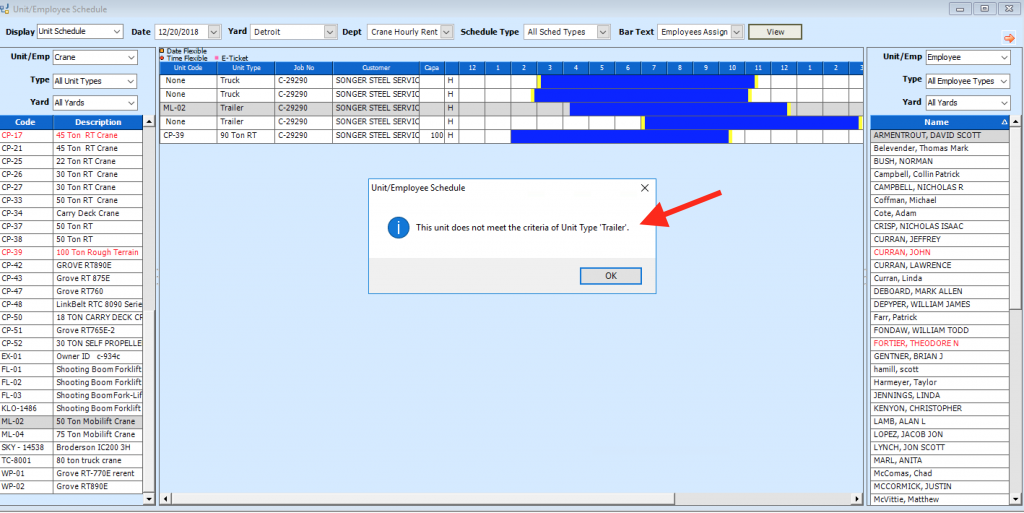Viewport: 1024px width, 513px height.
Task: Open the Yard Detroit dropdown in top bar
Action: click(329, 31)
